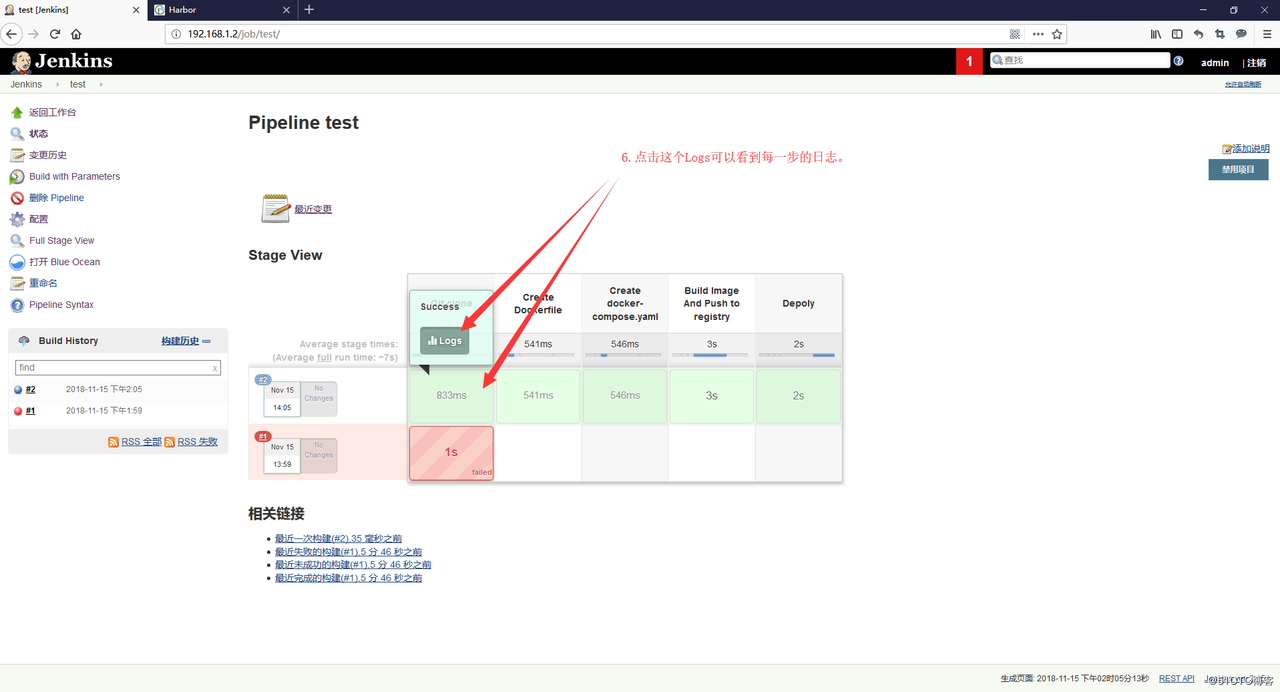Click the browser back arrow
Image resolution: width=1280 pixels, height=692 pixels.
coord(12,34)
